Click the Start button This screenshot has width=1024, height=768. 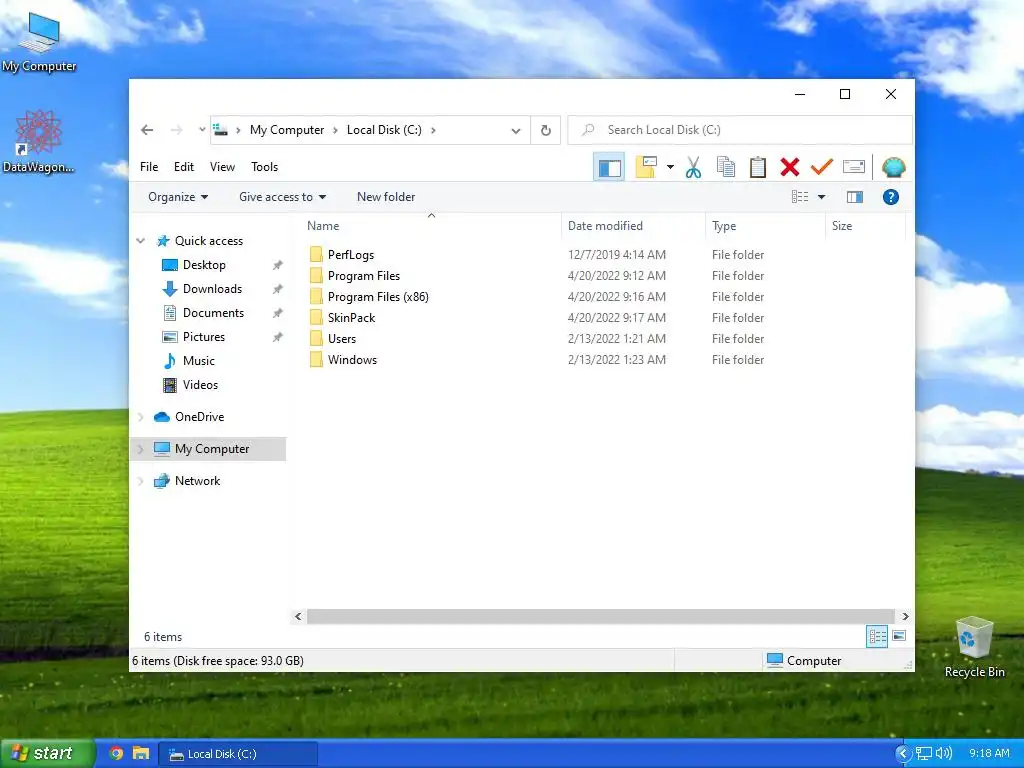click(47, 754)
